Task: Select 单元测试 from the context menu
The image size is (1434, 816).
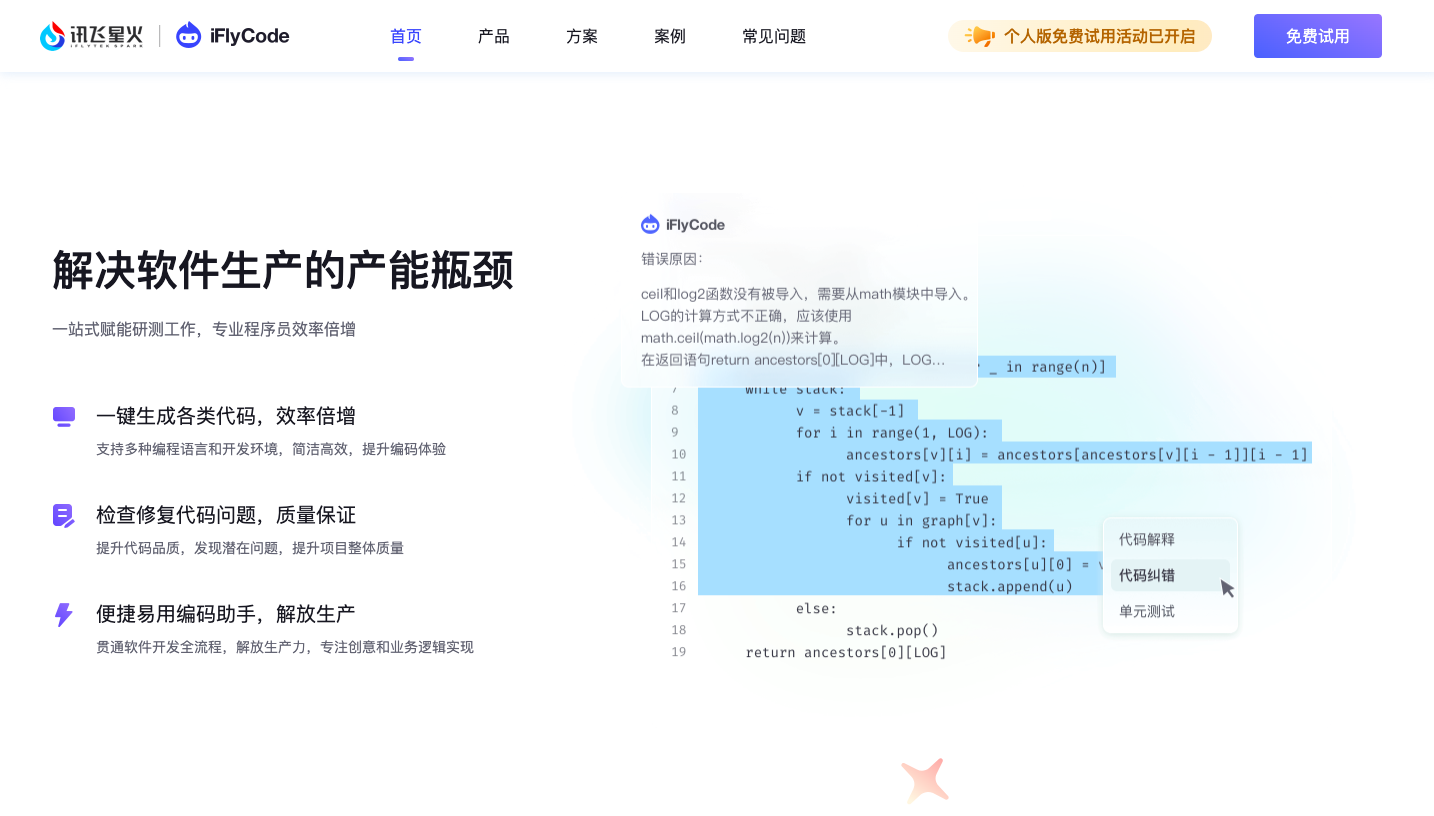Action: [1147, 611]
